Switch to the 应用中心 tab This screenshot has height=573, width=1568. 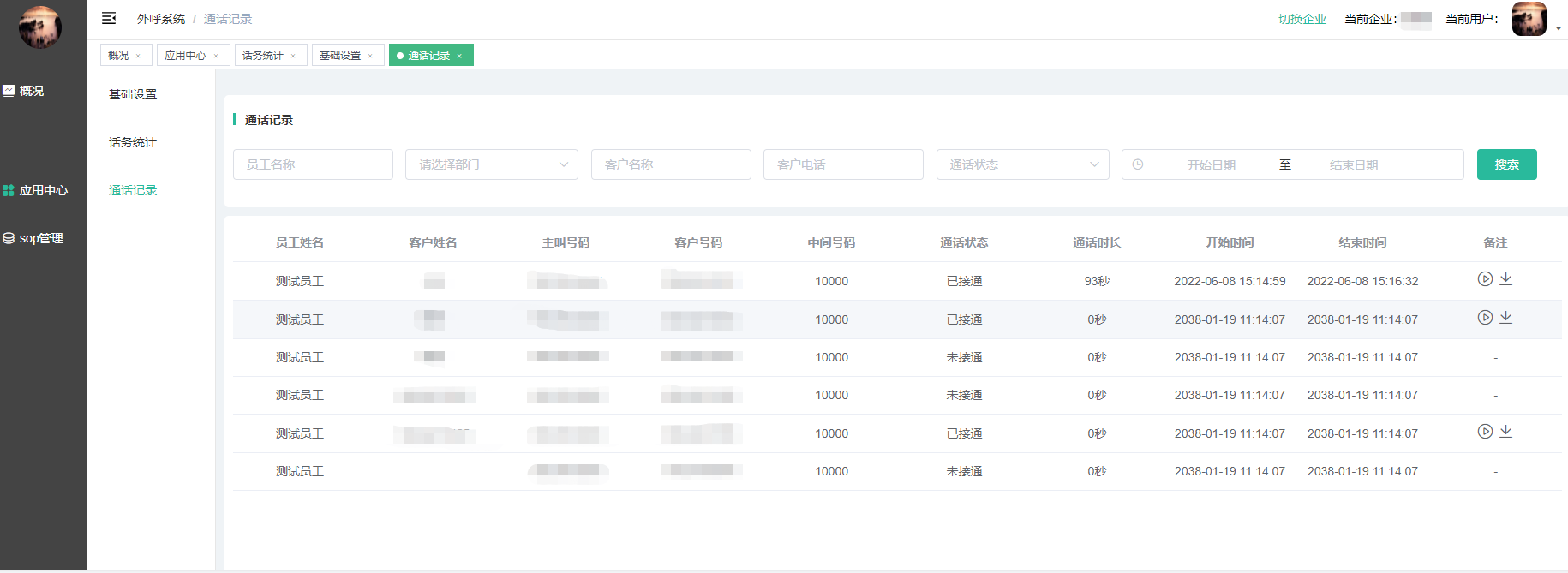pos(185,56)
